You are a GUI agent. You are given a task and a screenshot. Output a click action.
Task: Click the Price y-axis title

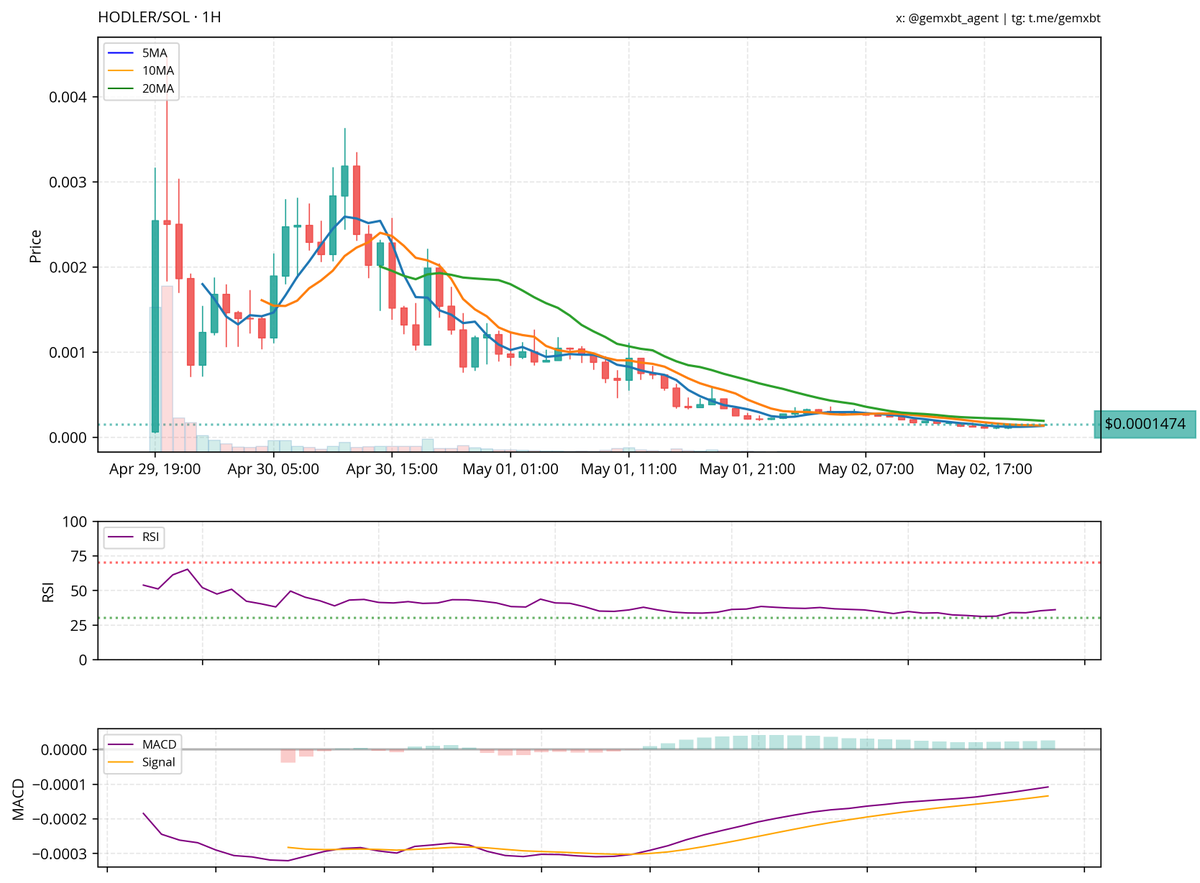click(x=35, y=246)
